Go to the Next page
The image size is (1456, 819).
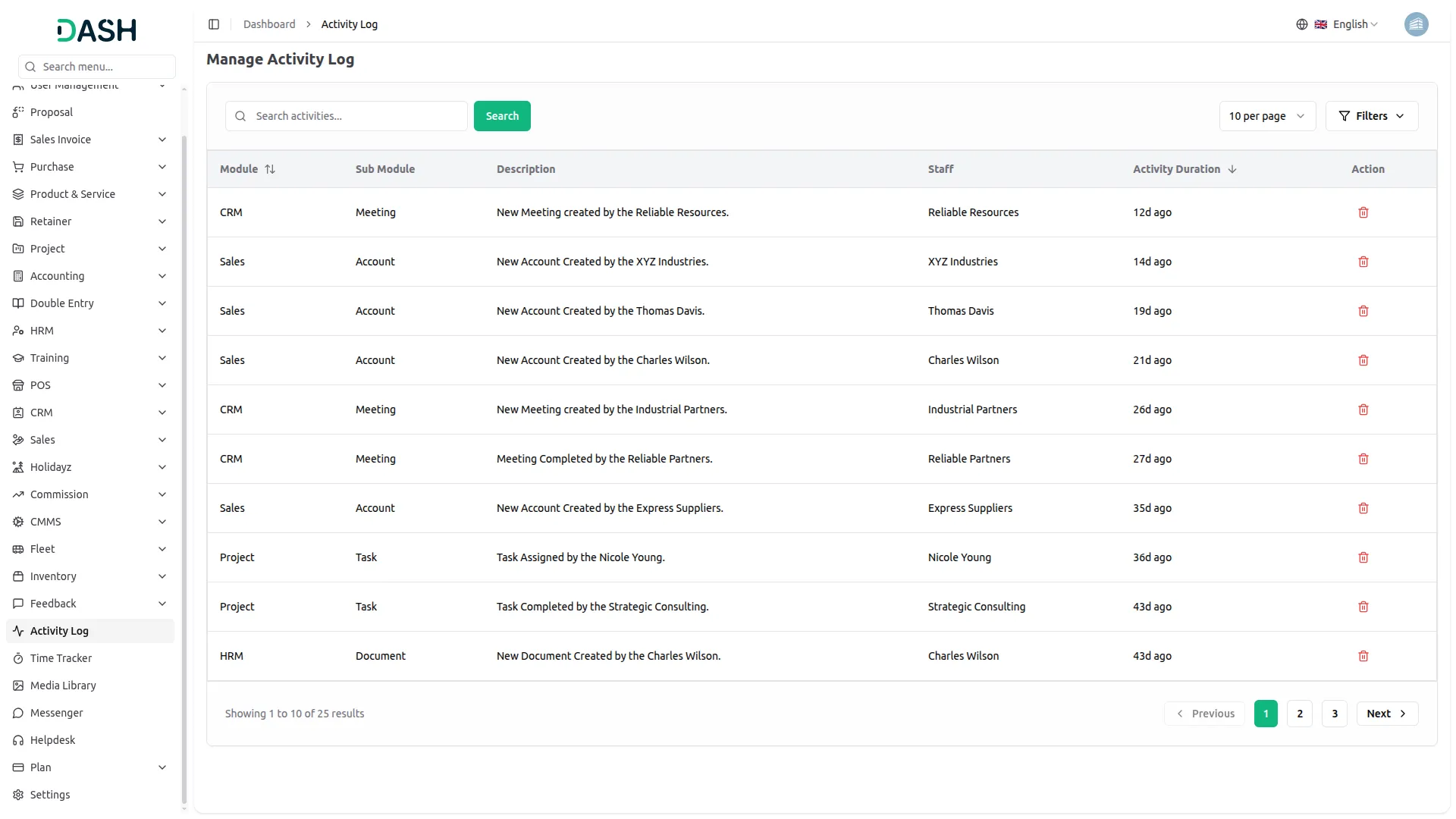coord(1386,714)
